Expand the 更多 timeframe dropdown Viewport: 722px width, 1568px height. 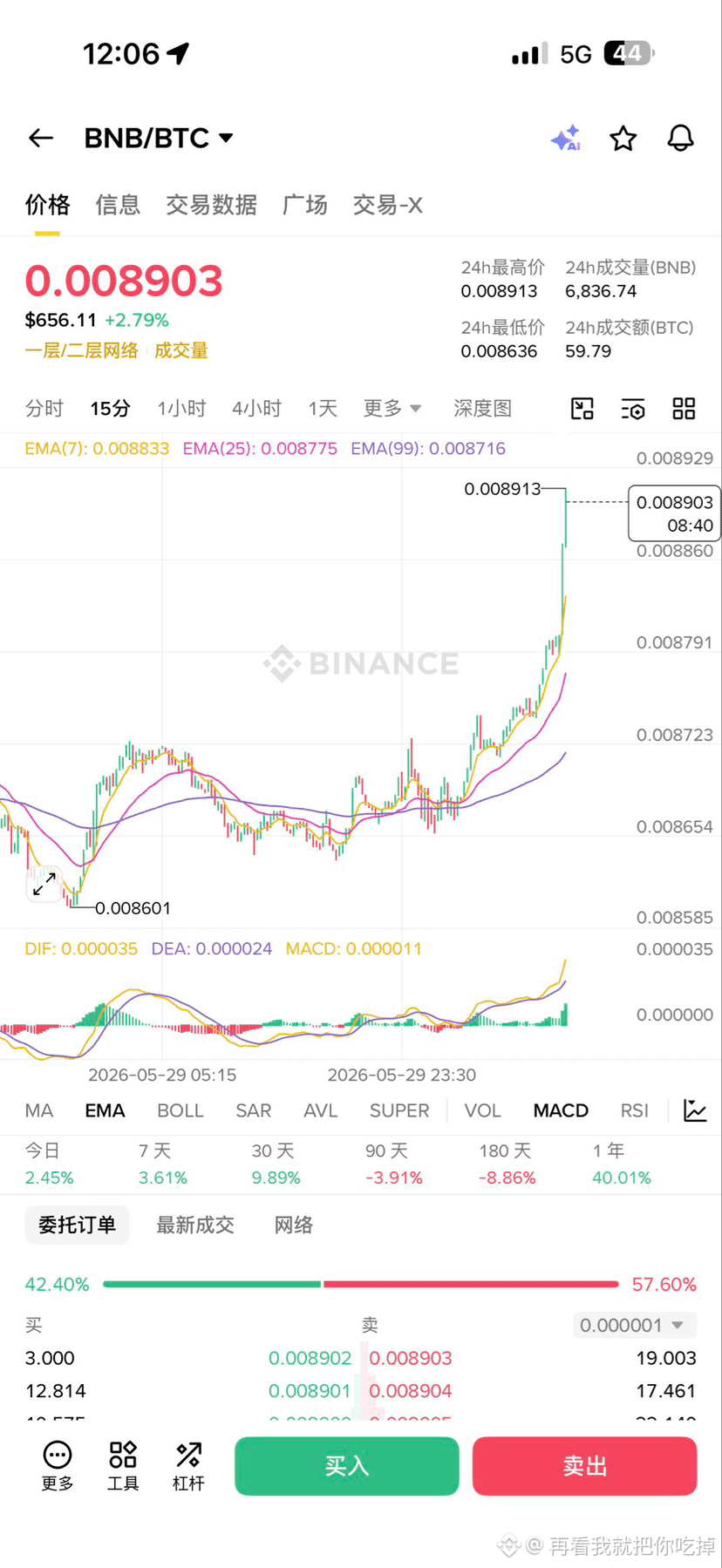point(392,408)
